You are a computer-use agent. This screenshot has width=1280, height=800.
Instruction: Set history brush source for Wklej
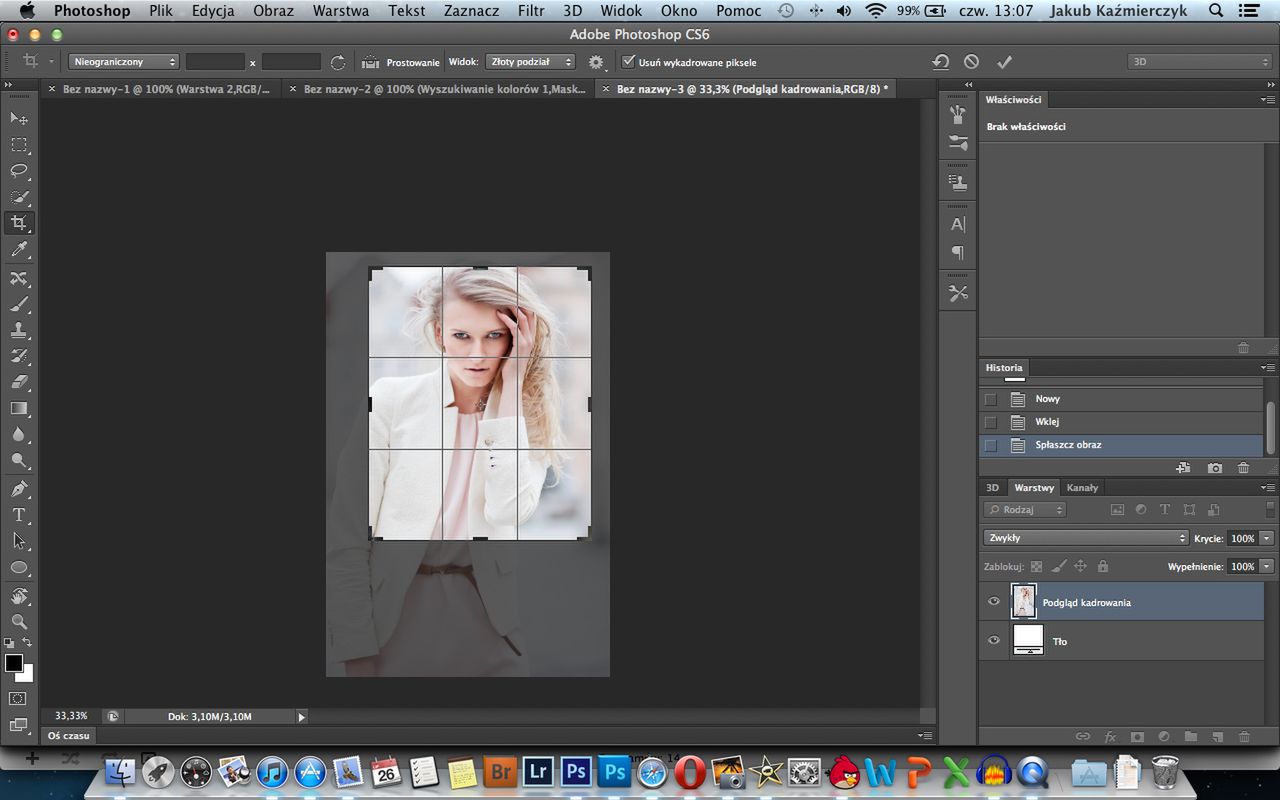[991, 422]
